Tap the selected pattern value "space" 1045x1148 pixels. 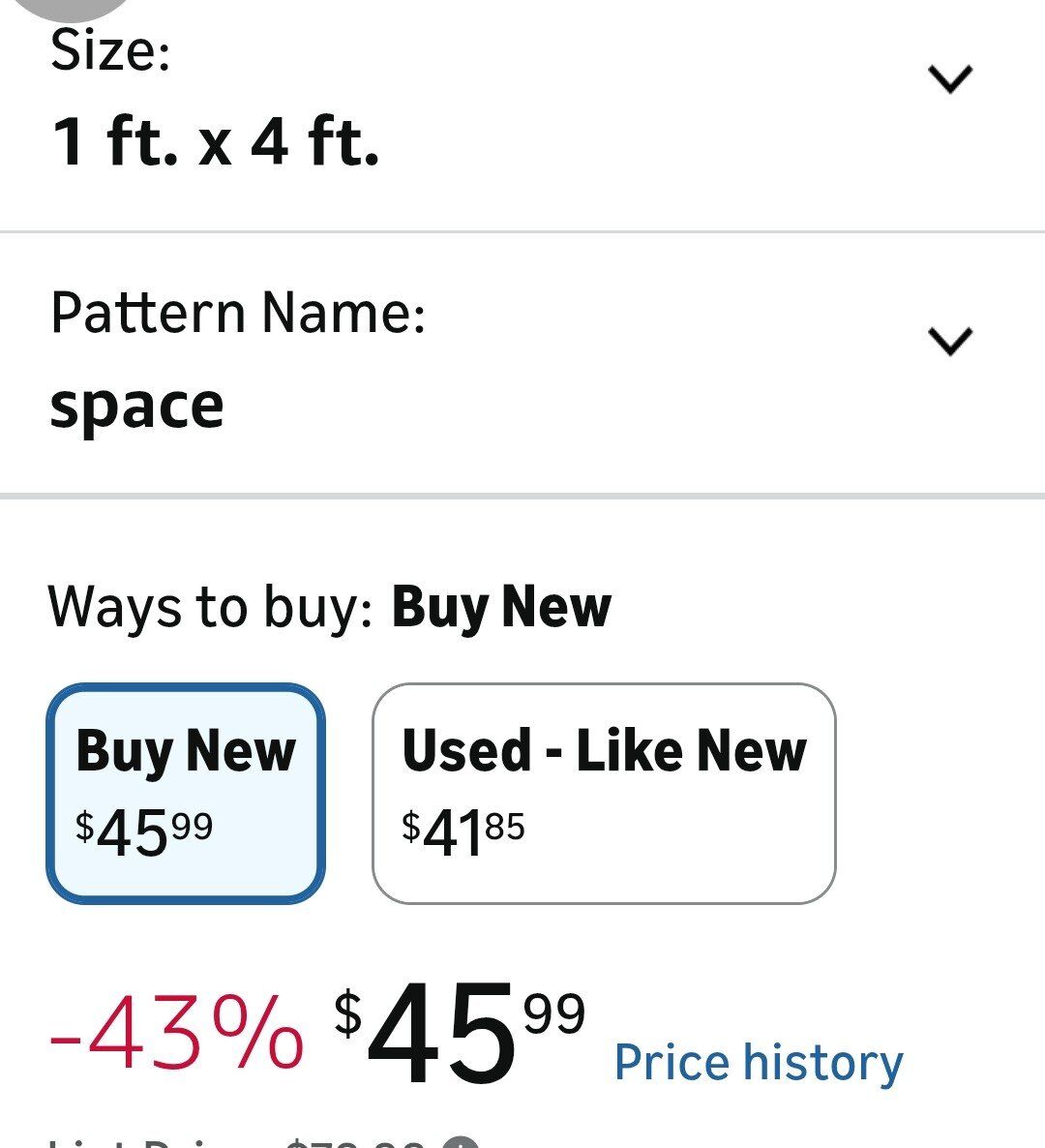136,406
